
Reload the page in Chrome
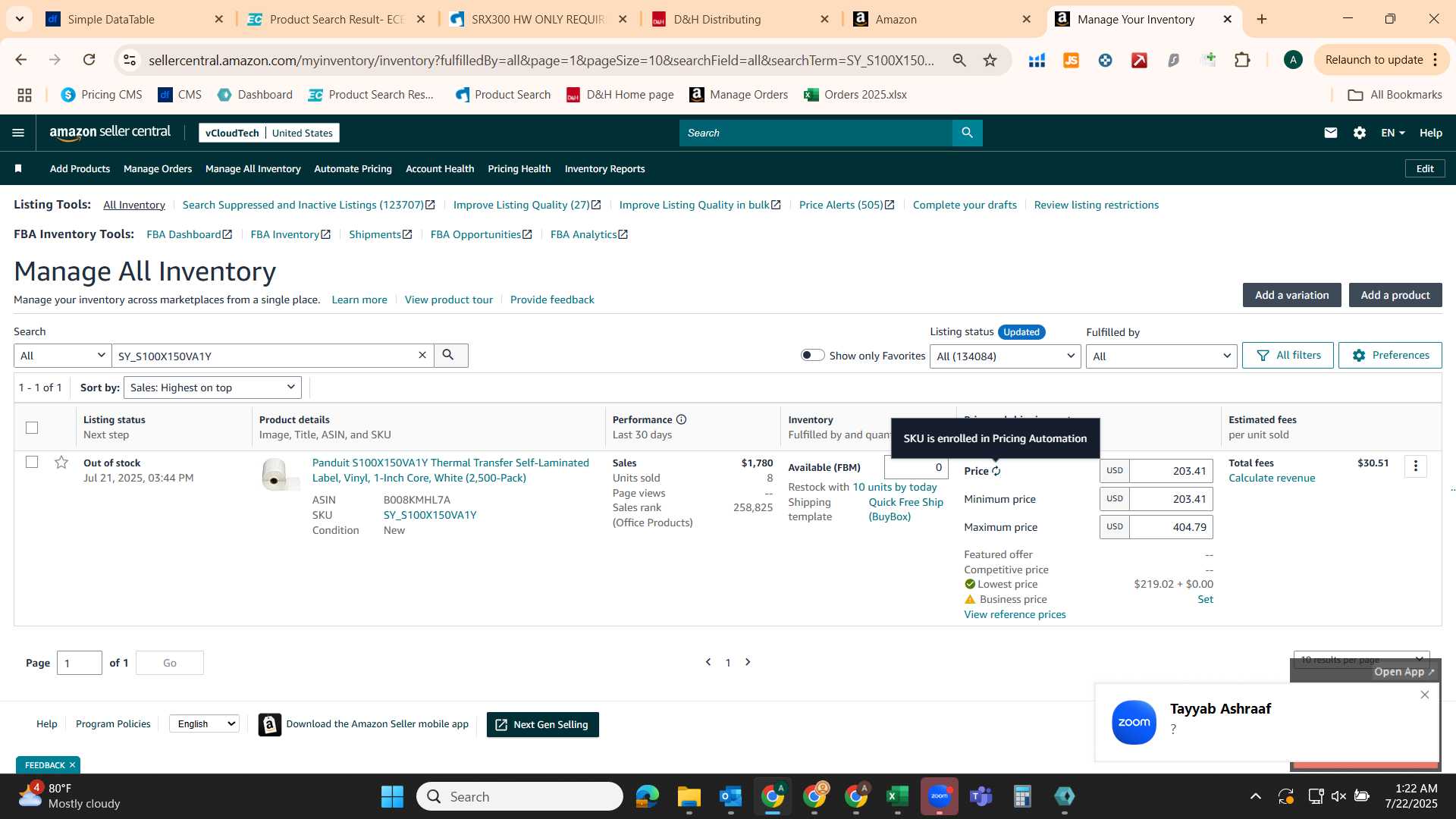click(89, 60)
